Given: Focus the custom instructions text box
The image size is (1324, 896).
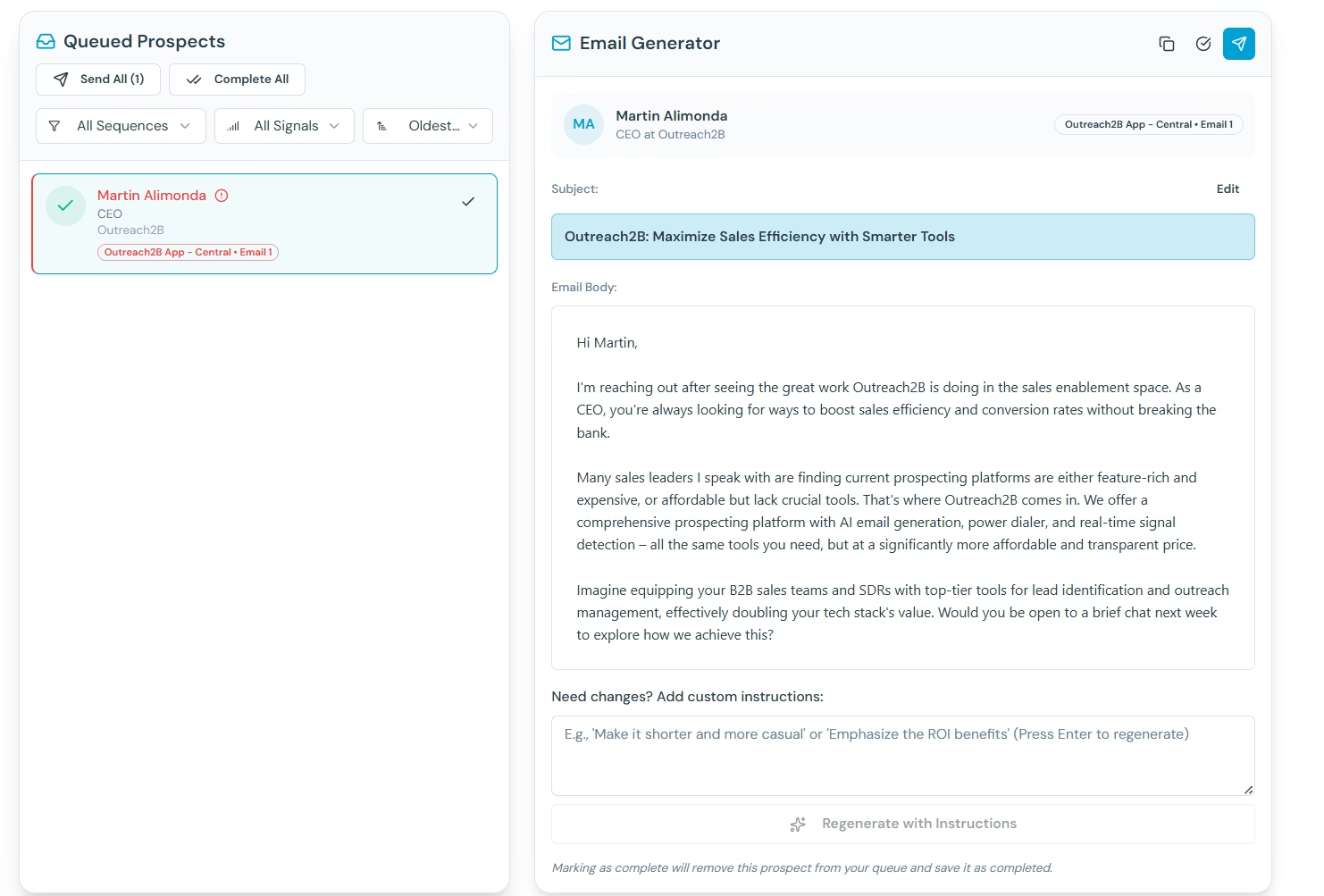Looking at the screenshot, I should click(x=902, y=756).
